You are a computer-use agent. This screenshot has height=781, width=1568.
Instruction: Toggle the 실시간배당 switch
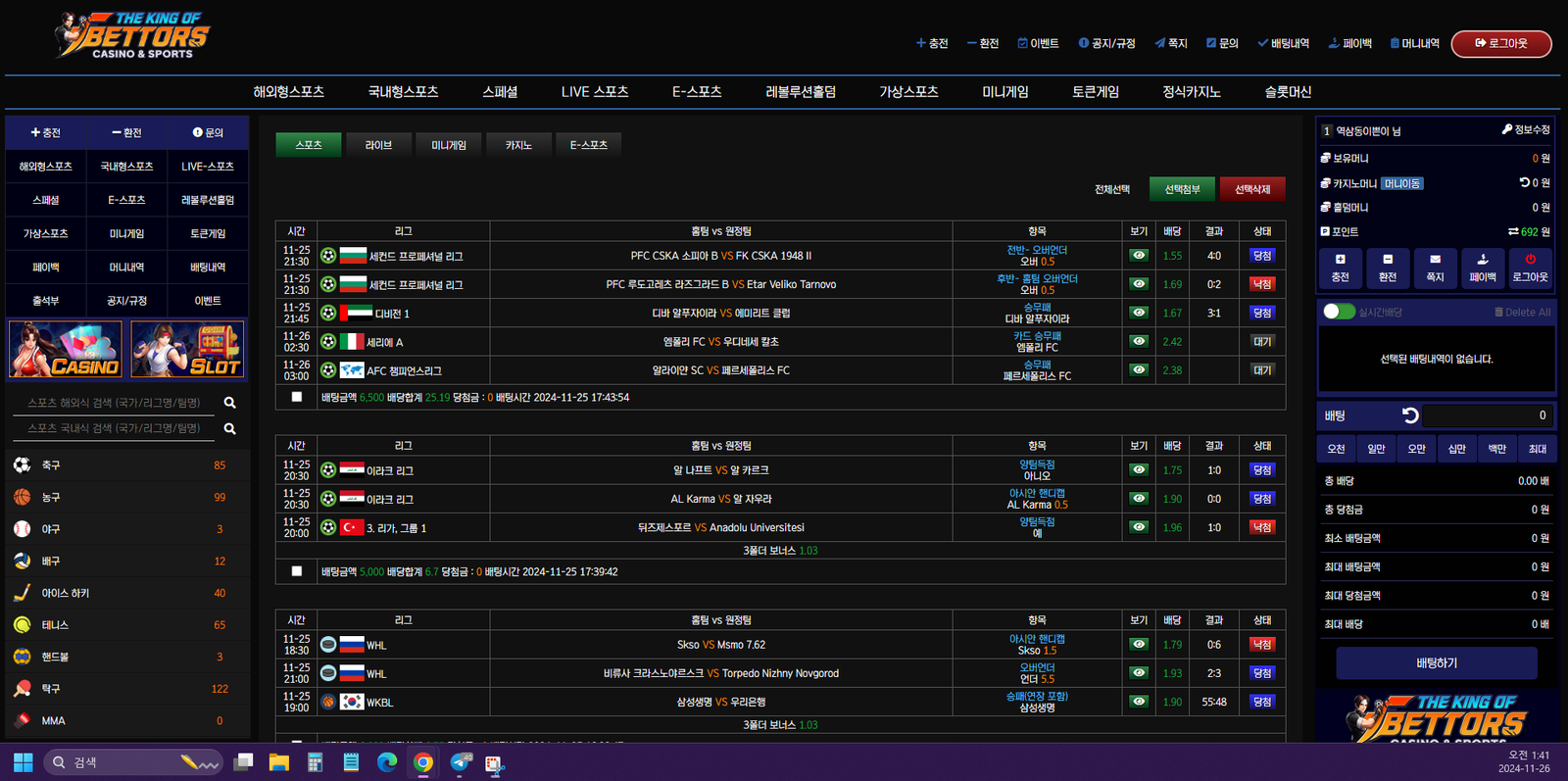coord(1338,312)
